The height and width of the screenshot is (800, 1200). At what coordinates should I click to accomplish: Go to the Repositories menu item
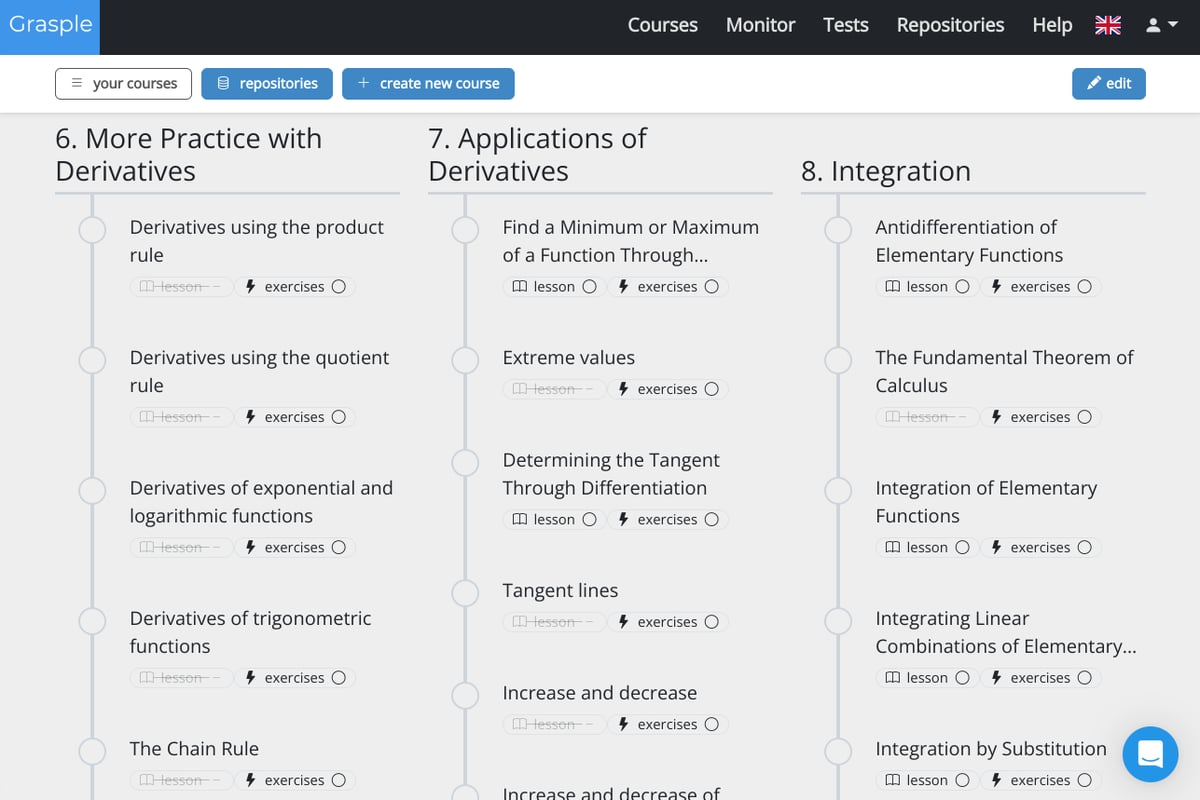click(950, 26)
